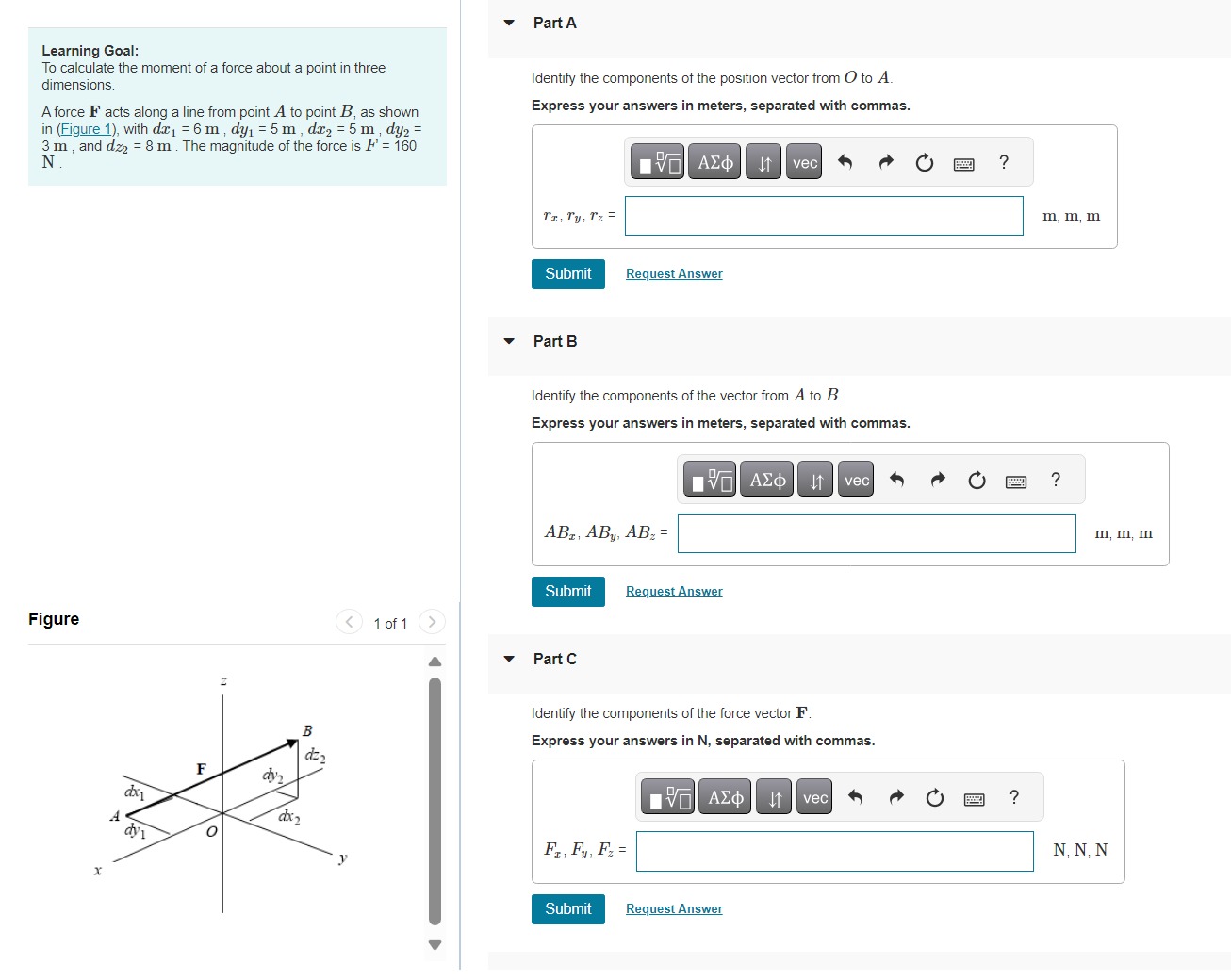Viewport: 1231px width, 980px height.
Task: Submit the Part C answer
Action: (x=567, y=908)
